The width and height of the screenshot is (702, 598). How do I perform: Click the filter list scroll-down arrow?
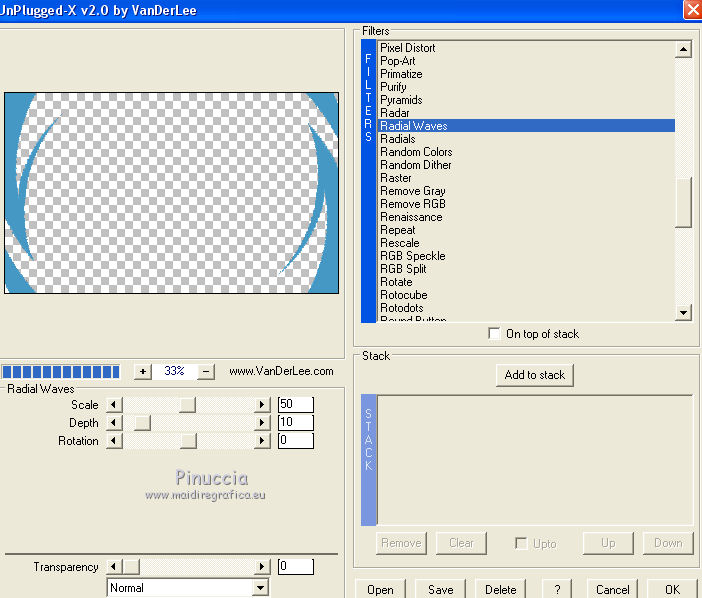click(683, 312)
